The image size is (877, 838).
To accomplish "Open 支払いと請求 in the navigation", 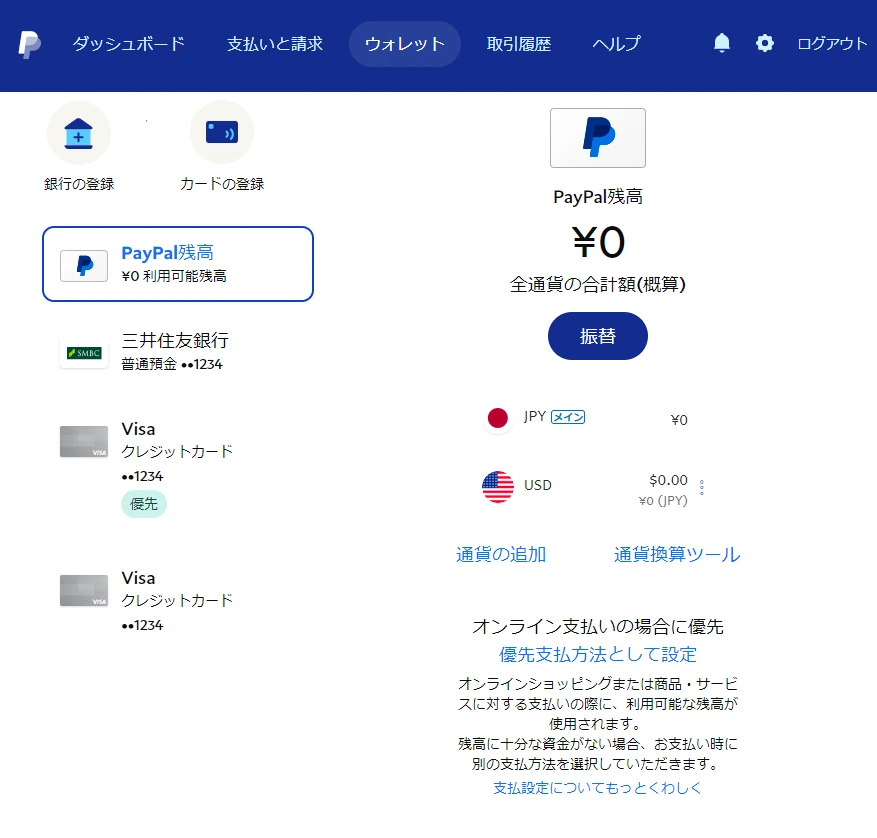I will click(x=275, y=44).
